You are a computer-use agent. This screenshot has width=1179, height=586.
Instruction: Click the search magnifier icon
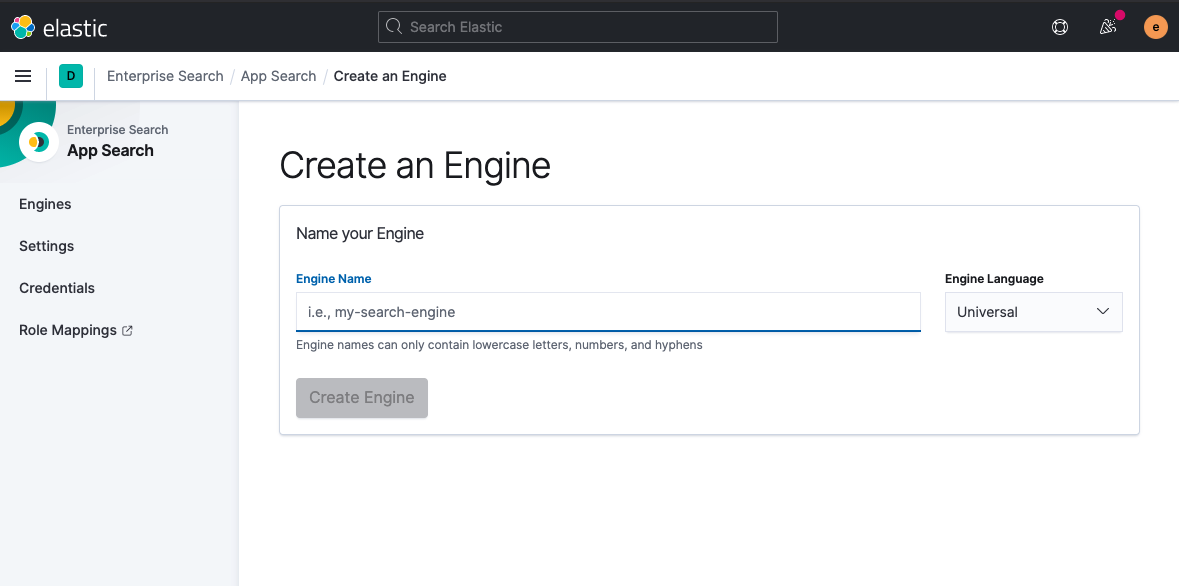point(394,27)
